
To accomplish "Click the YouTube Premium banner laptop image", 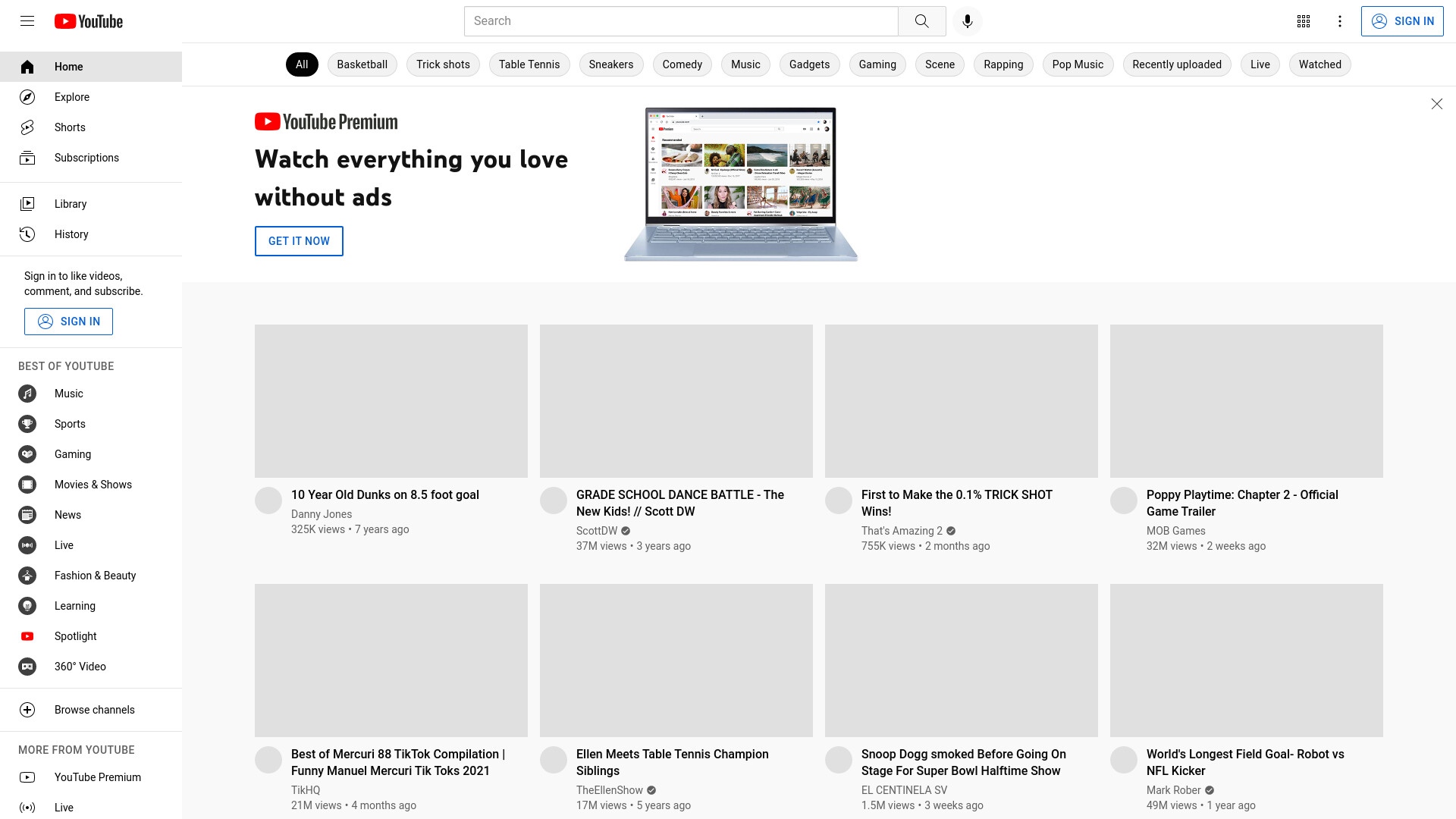I will point(741,184).
